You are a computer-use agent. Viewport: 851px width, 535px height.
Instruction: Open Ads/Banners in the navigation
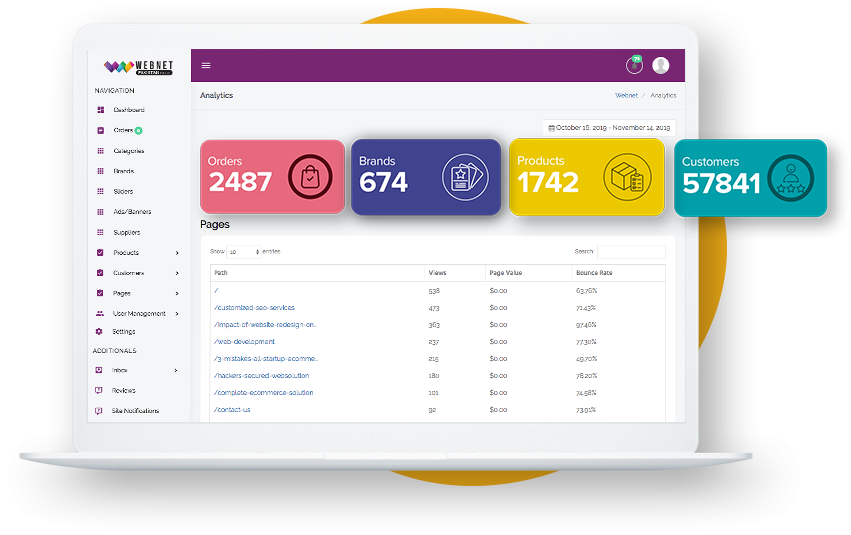(132, 212)
